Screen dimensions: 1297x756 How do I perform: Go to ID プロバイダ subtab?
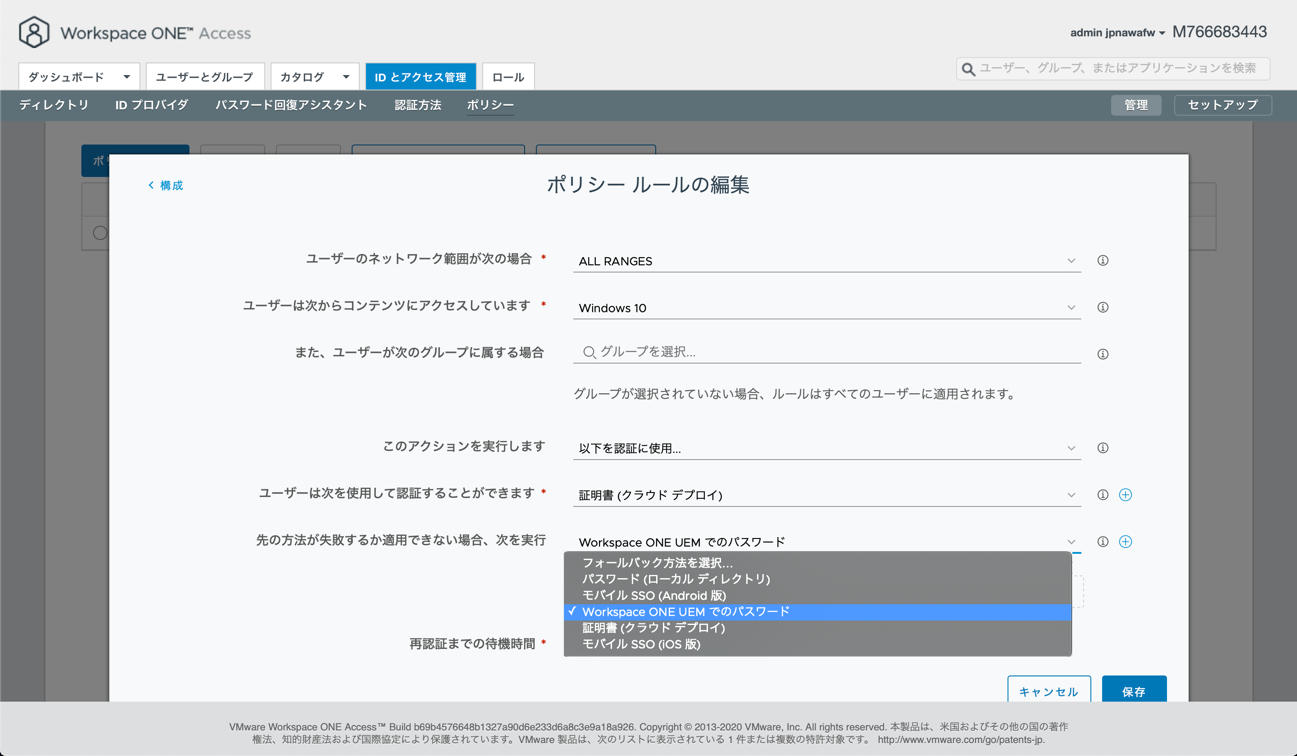152,105
